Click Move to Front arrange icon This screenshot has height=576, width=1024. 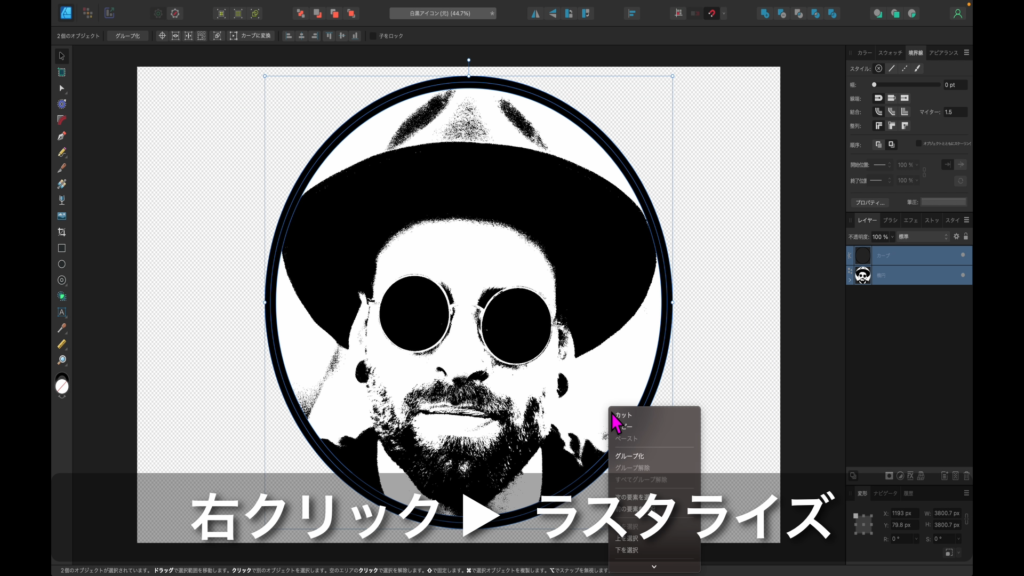click(x=351, y=13)
